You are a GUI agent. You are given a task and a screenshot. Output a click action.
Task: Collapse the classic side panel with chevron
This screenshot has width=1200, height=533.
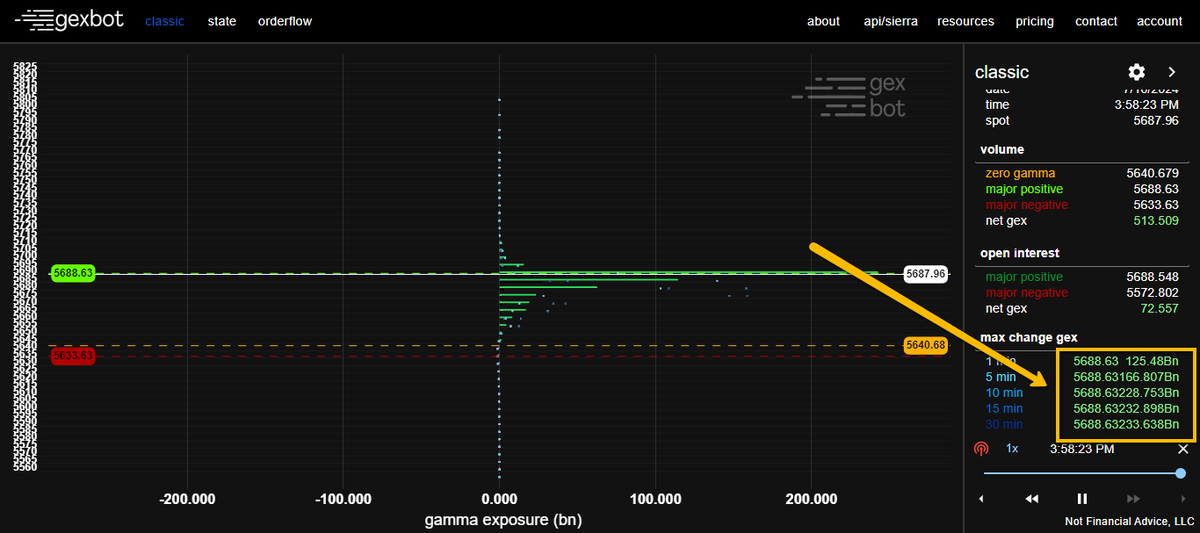(x=1172, y=72)
